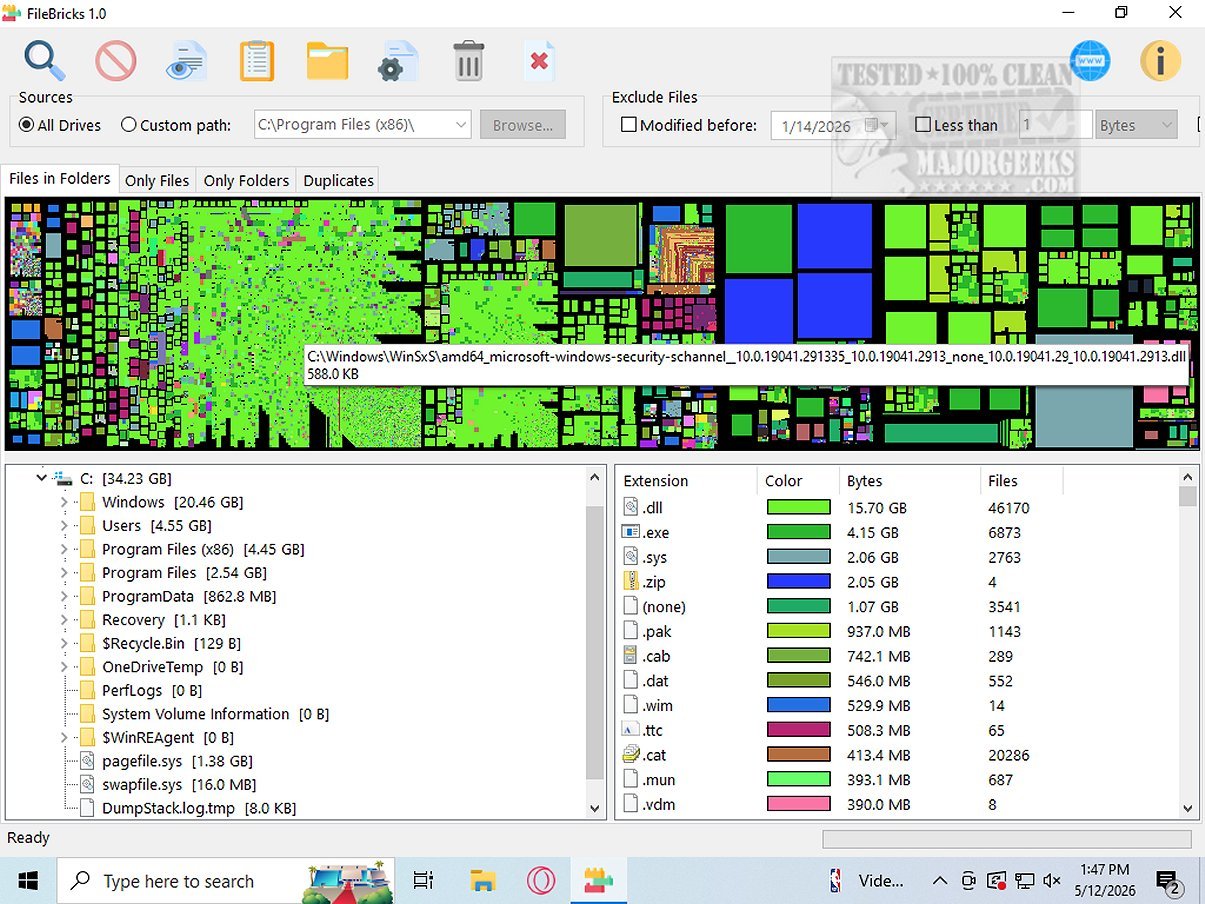Start scan with magnifier icon

pos(45,61)
